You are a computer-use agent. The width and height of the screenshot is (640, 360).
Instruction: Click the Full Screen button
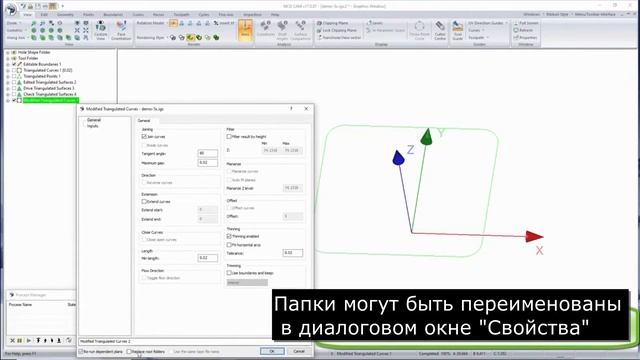tap(526, 23)
